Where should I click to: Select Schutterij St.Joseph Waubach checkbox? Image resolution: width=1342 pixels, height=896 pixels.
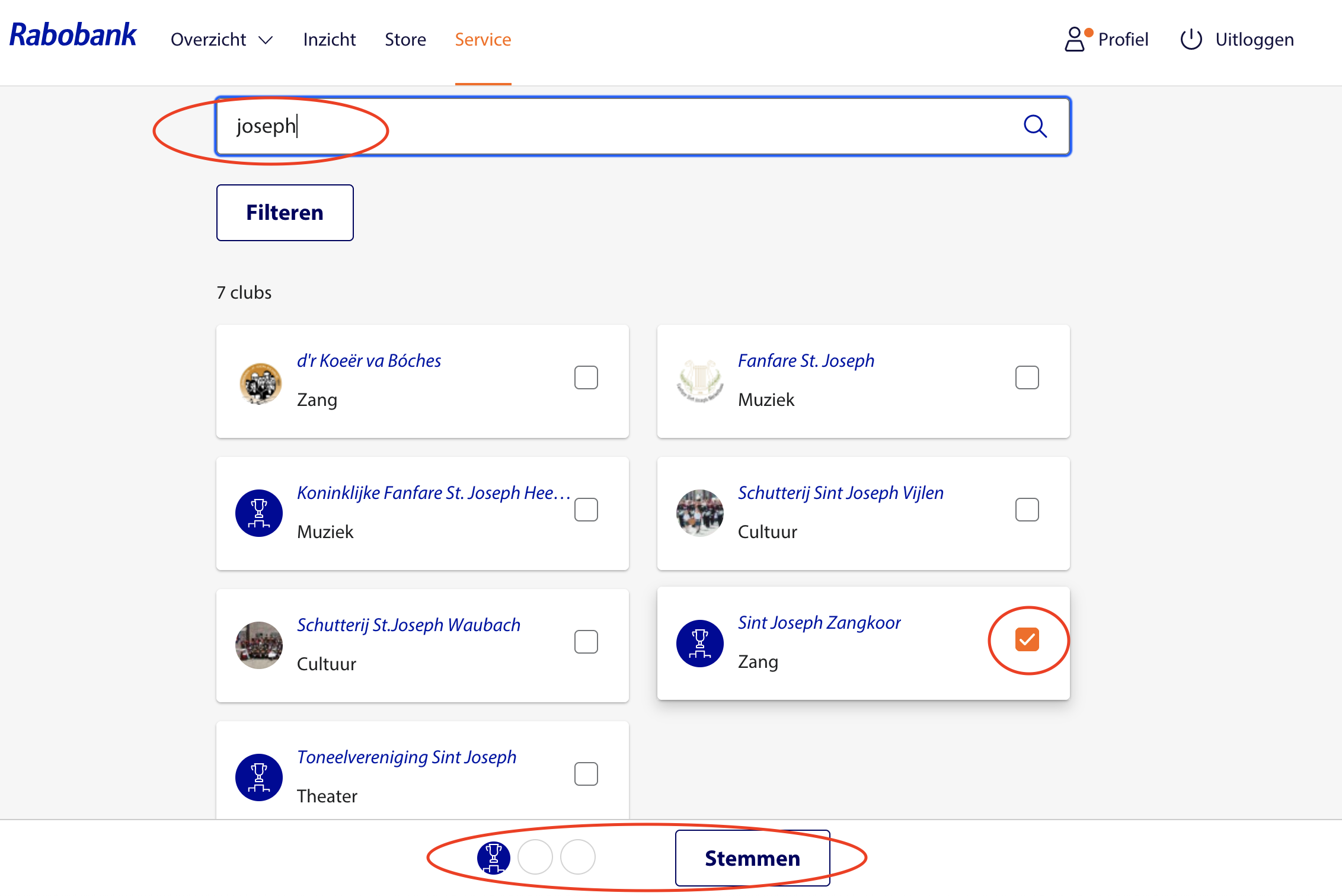586,642
